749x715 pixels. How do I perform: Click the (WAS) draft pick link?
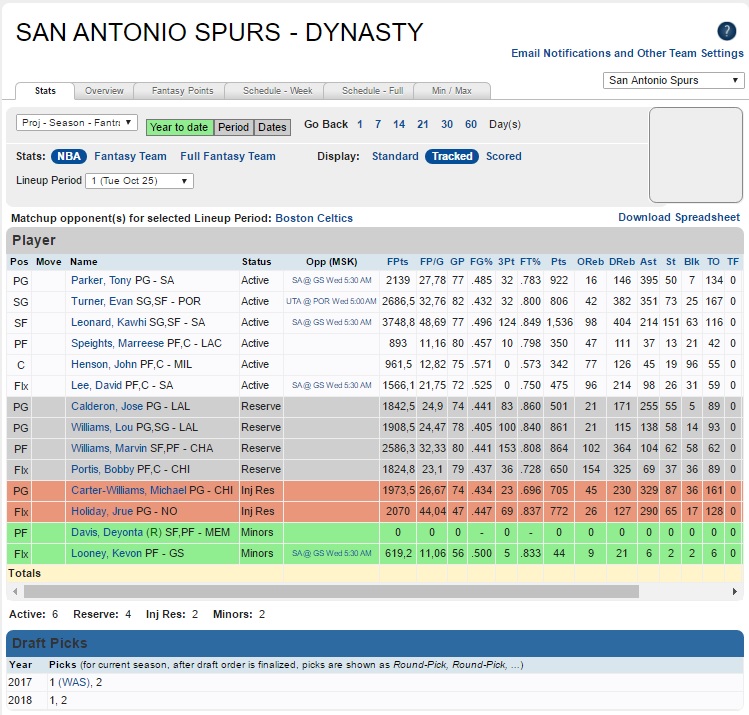74,683
